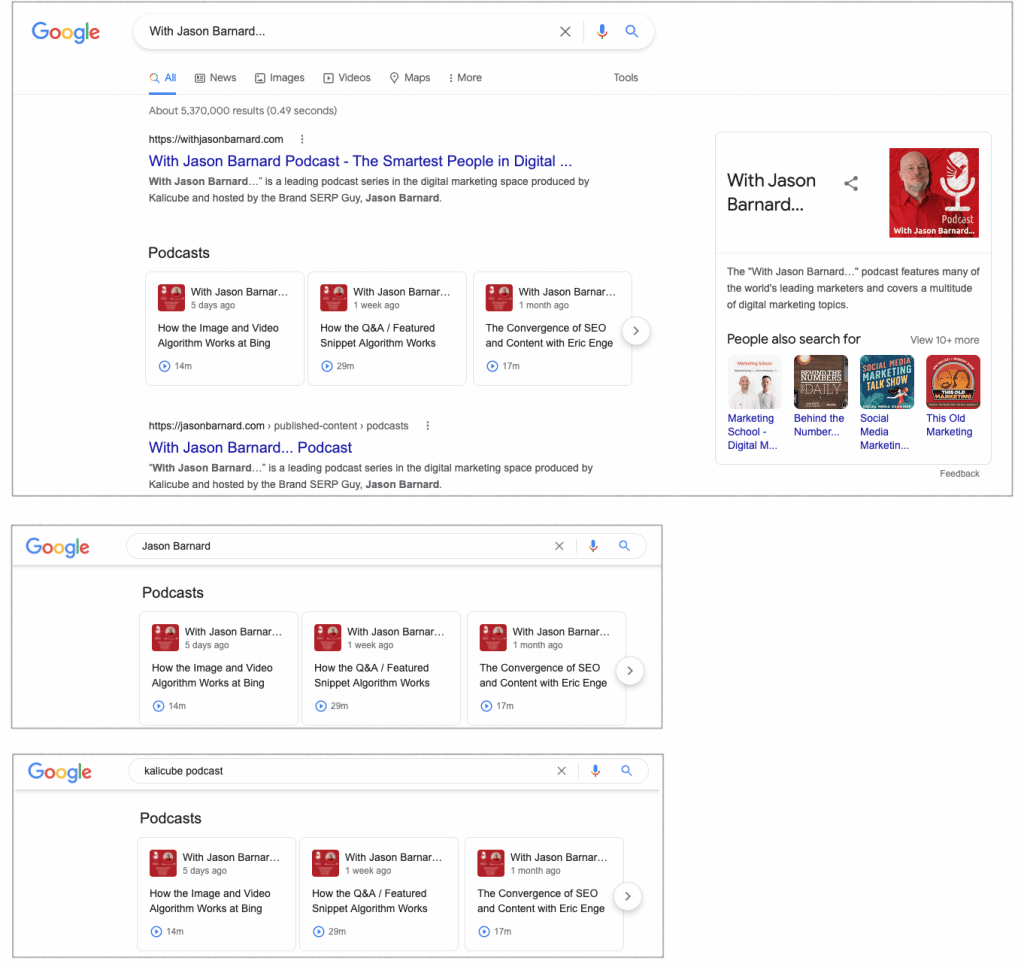Viewport: 1024px width, 970px height.
Task: Play the 17m Eric Enge episode in the "kalicube podcast" results
Action: (485, 932)
